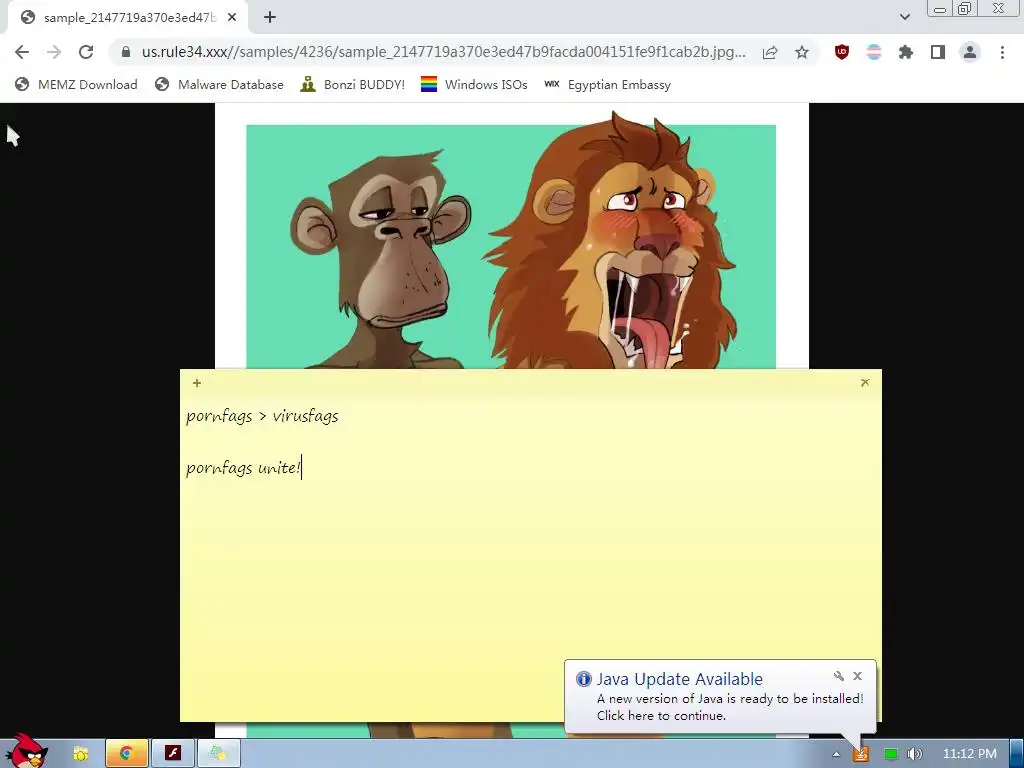Image resolution: width=1024 pixels, height=768 pixels.
Task: Open the folder icon on taskbar
Action: click(80, 754)
